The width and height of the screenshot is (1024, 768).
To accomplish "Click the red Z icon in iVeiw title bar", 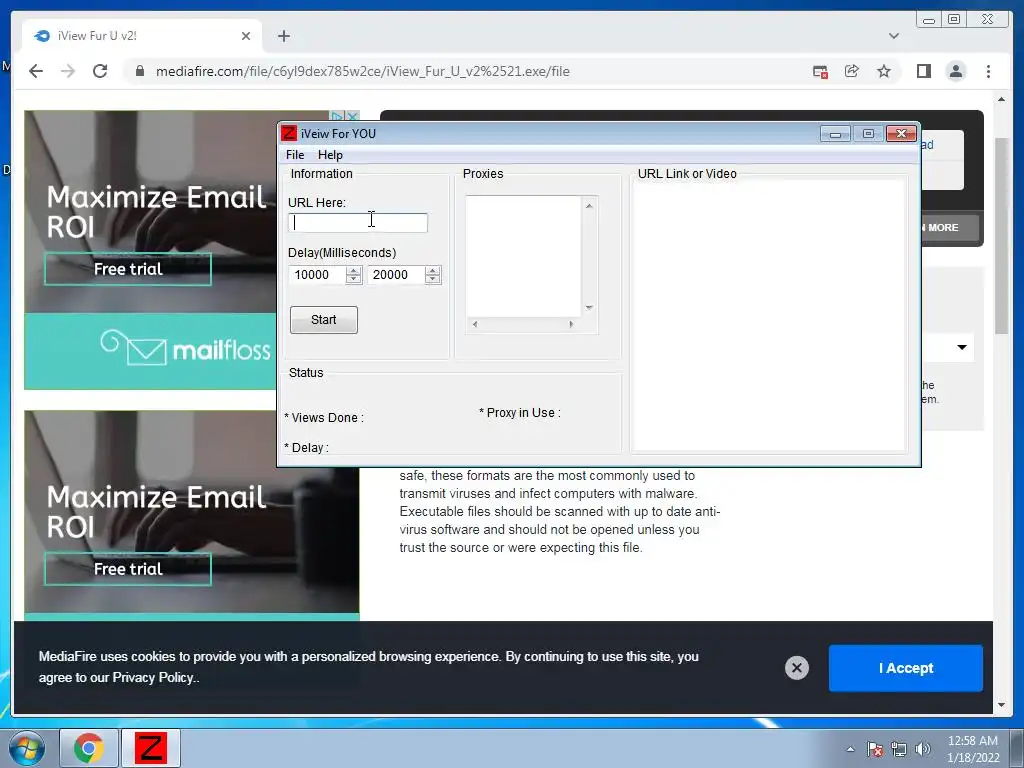I will tap(289, 133).
